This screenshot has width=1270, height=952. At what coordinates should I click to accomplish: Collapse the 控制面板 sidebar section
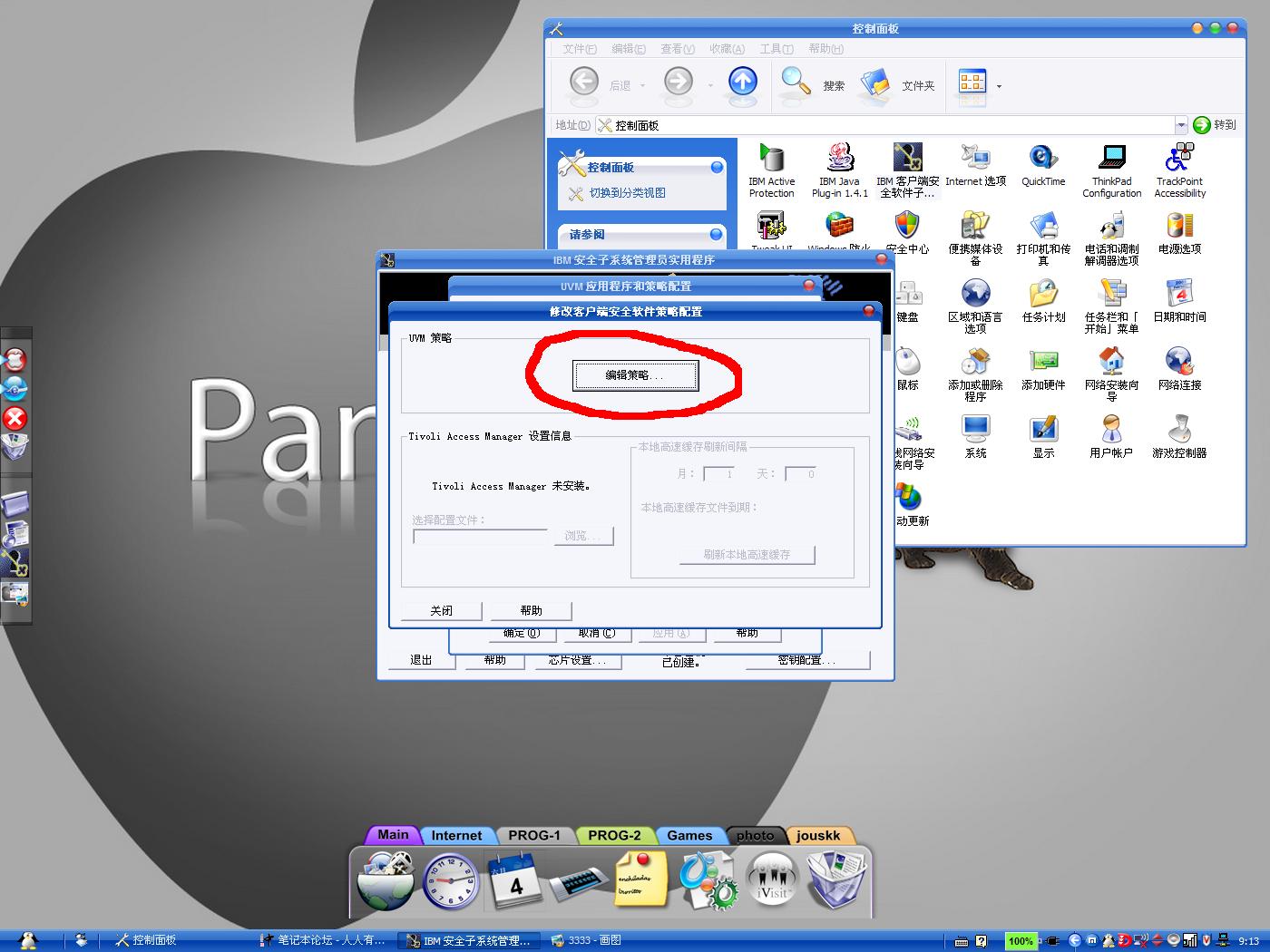pyautogui.click(x=717, y=167)
